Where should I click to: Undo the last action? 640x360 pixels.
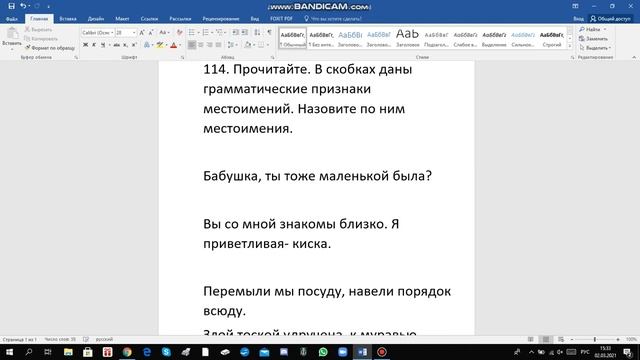tap(23, 6)
